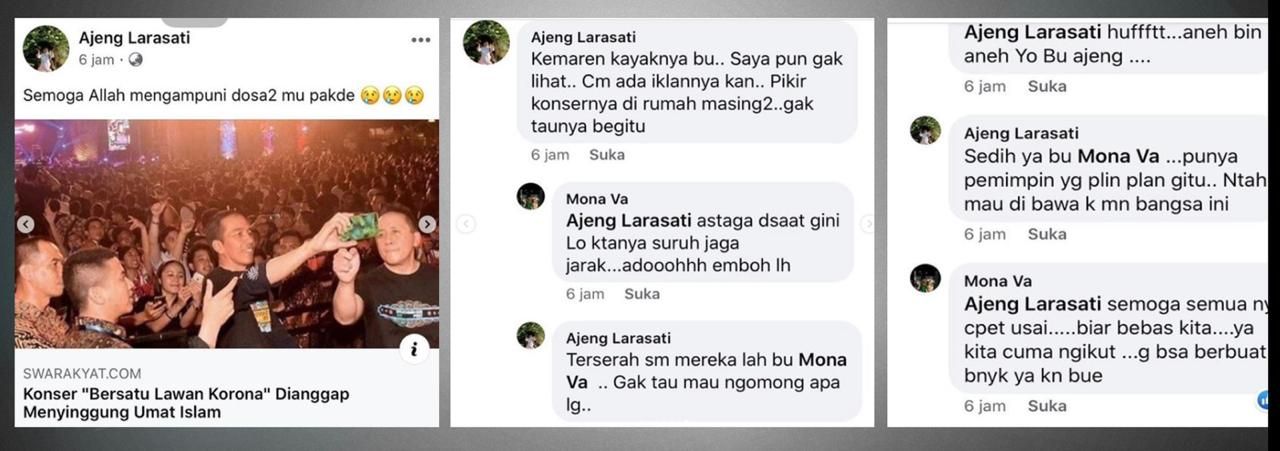Click the public globe privacy icon

[x=136, y=60]
